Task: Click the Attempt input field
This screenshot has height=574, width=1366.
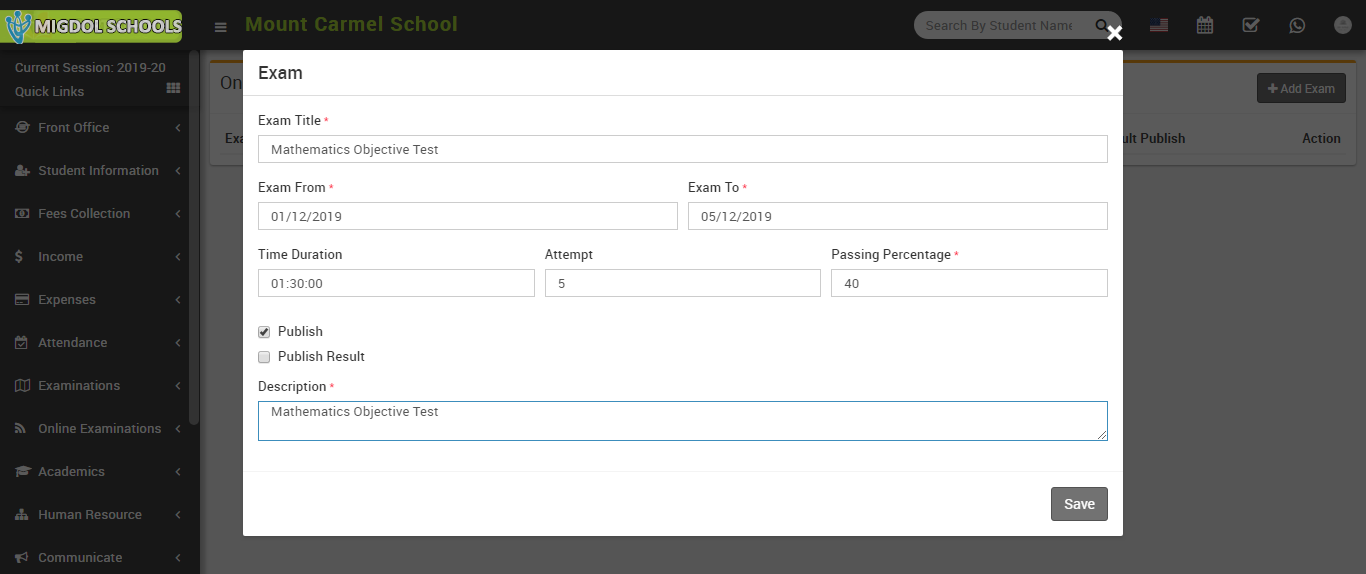Action: (x=683, y=283)
